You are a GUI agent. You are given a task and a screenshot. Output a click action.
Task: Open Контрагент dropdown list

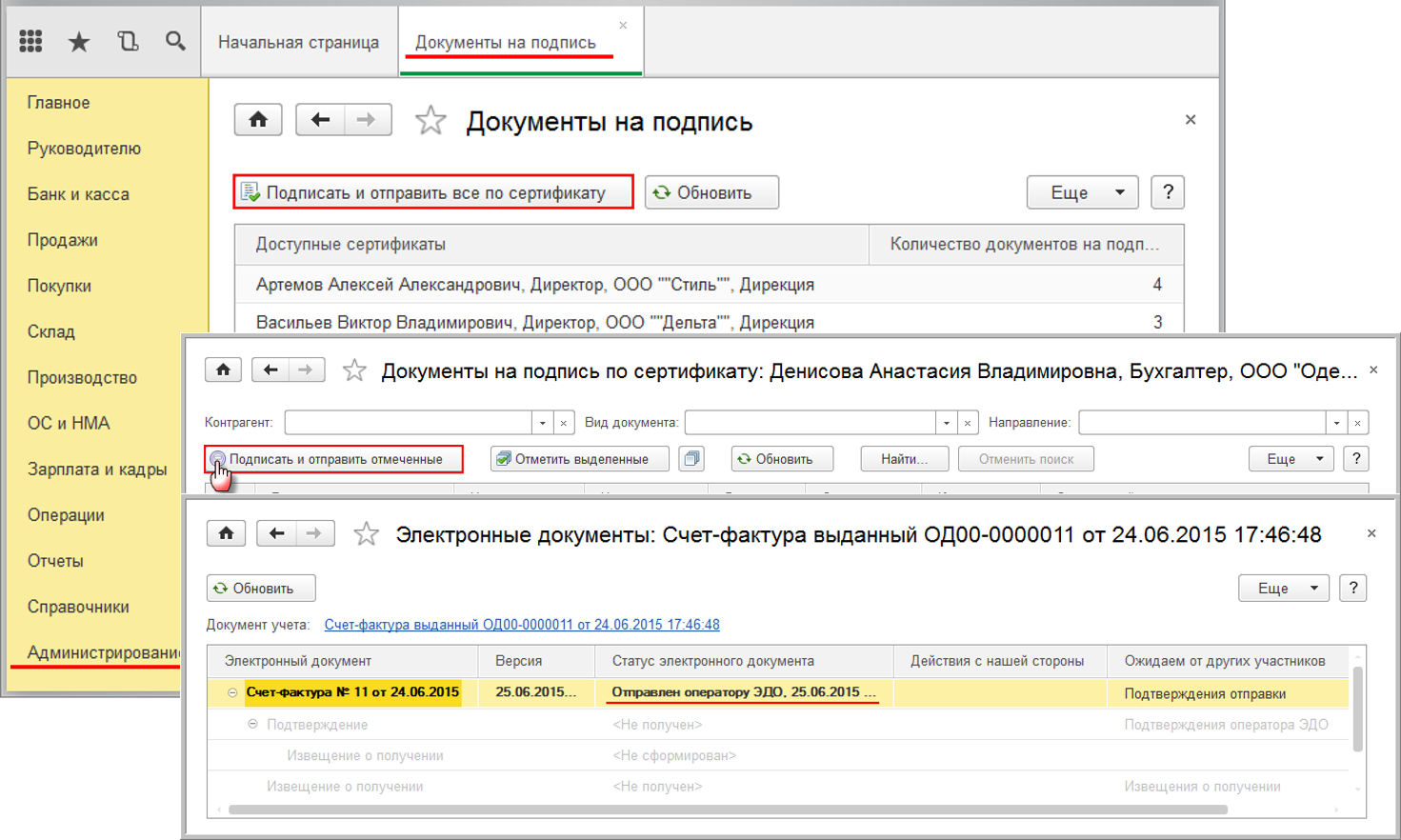[x=543, y=423]
